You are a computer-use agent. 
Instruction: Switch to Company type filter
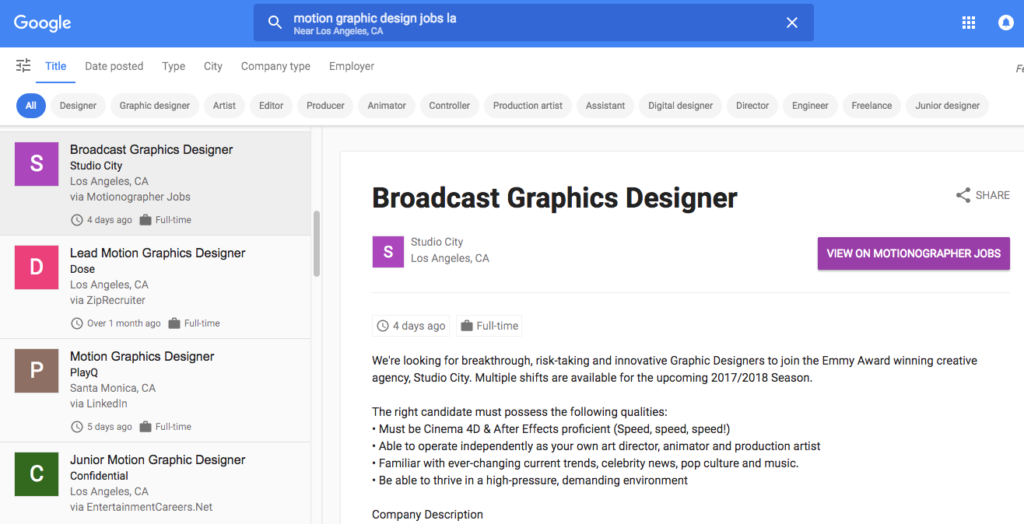[276, 66]
